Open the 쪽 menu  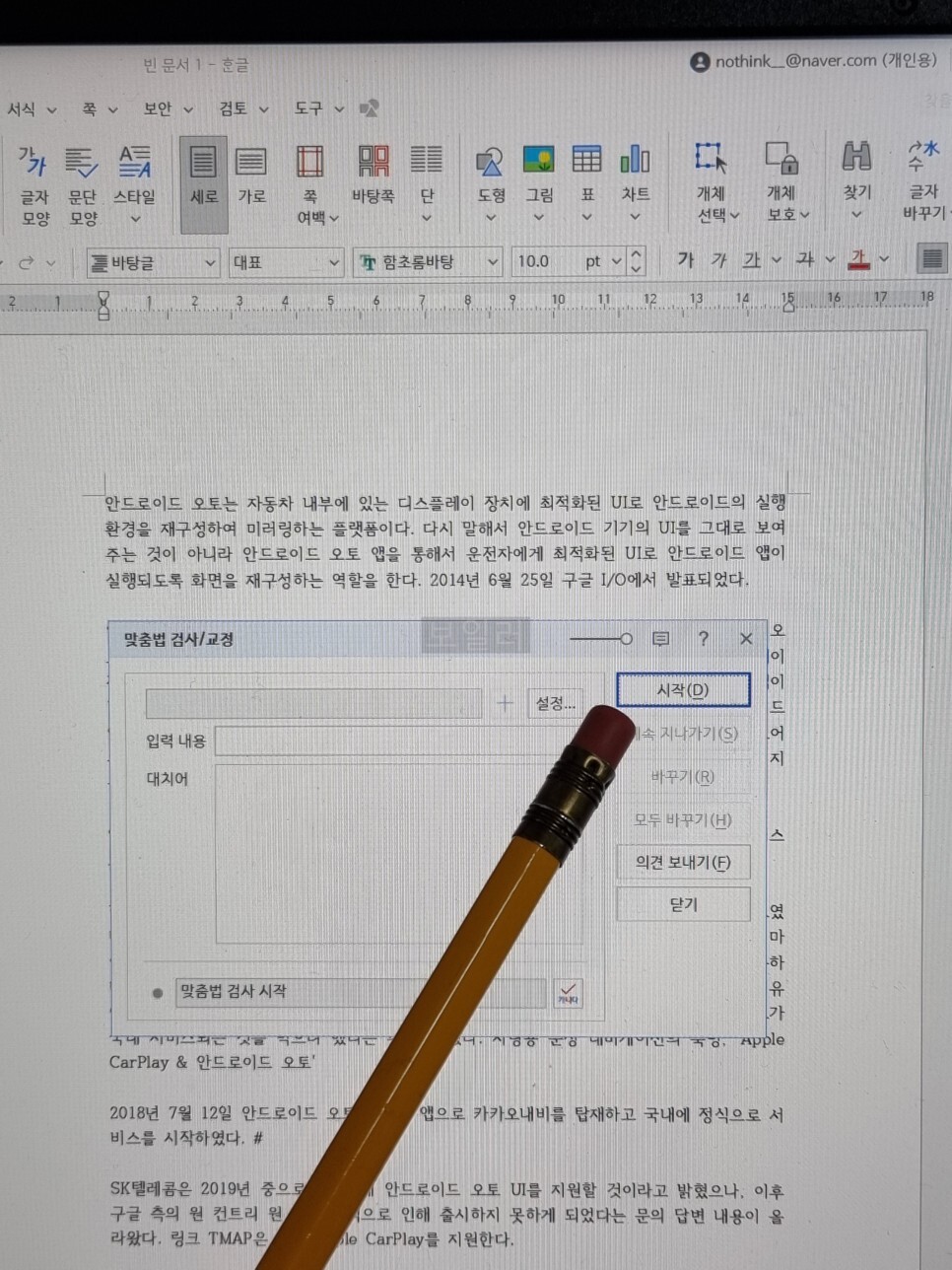(x=99, y=108)
